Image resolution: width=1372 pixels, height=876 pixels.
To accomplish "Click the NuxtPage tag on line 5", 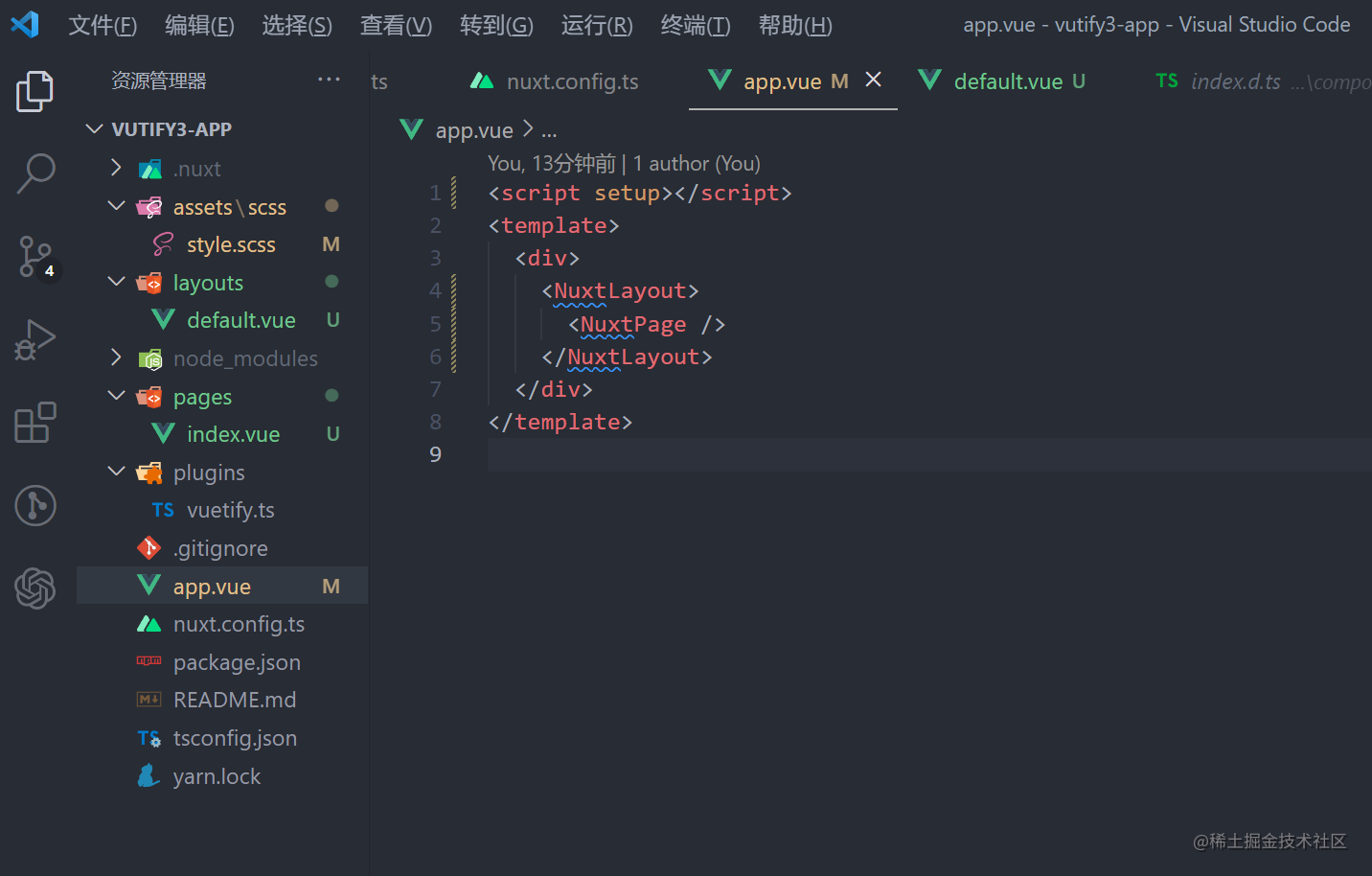I will (x=633, y=324).
